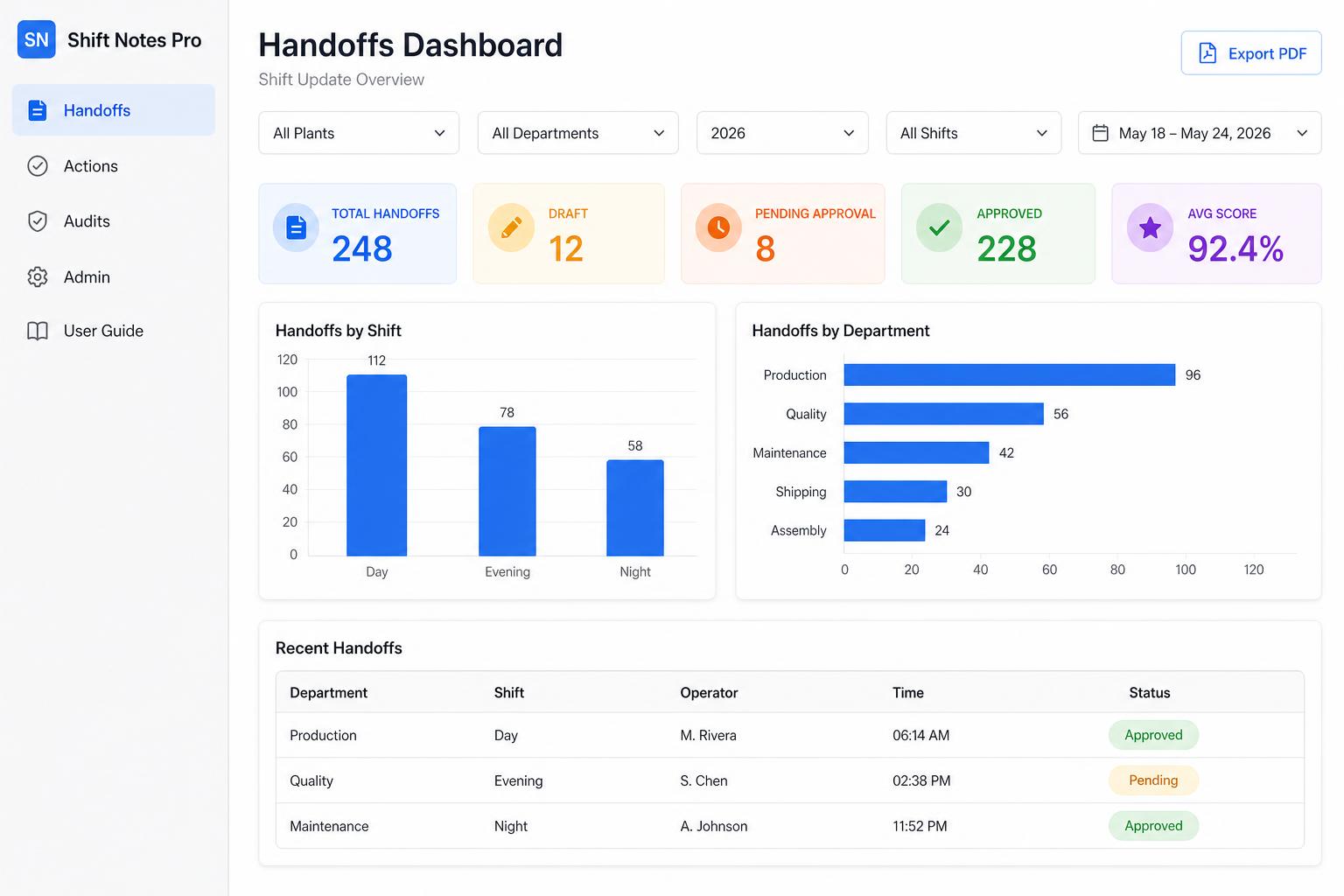Click the calendar icon in date range picker
Viewport: 1344px width, 896px height.
click(x=1101, y=133)
